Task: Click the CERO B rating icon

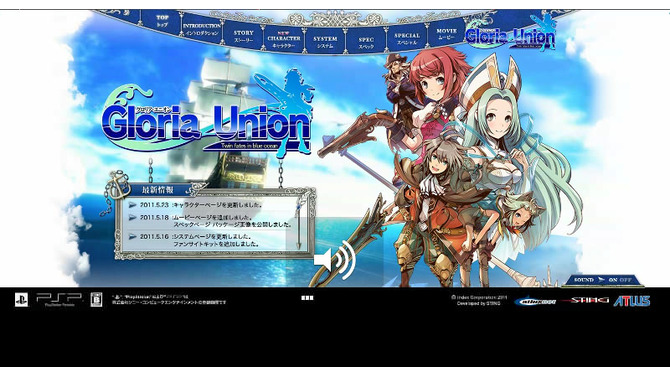Action: tap(96, 300)
